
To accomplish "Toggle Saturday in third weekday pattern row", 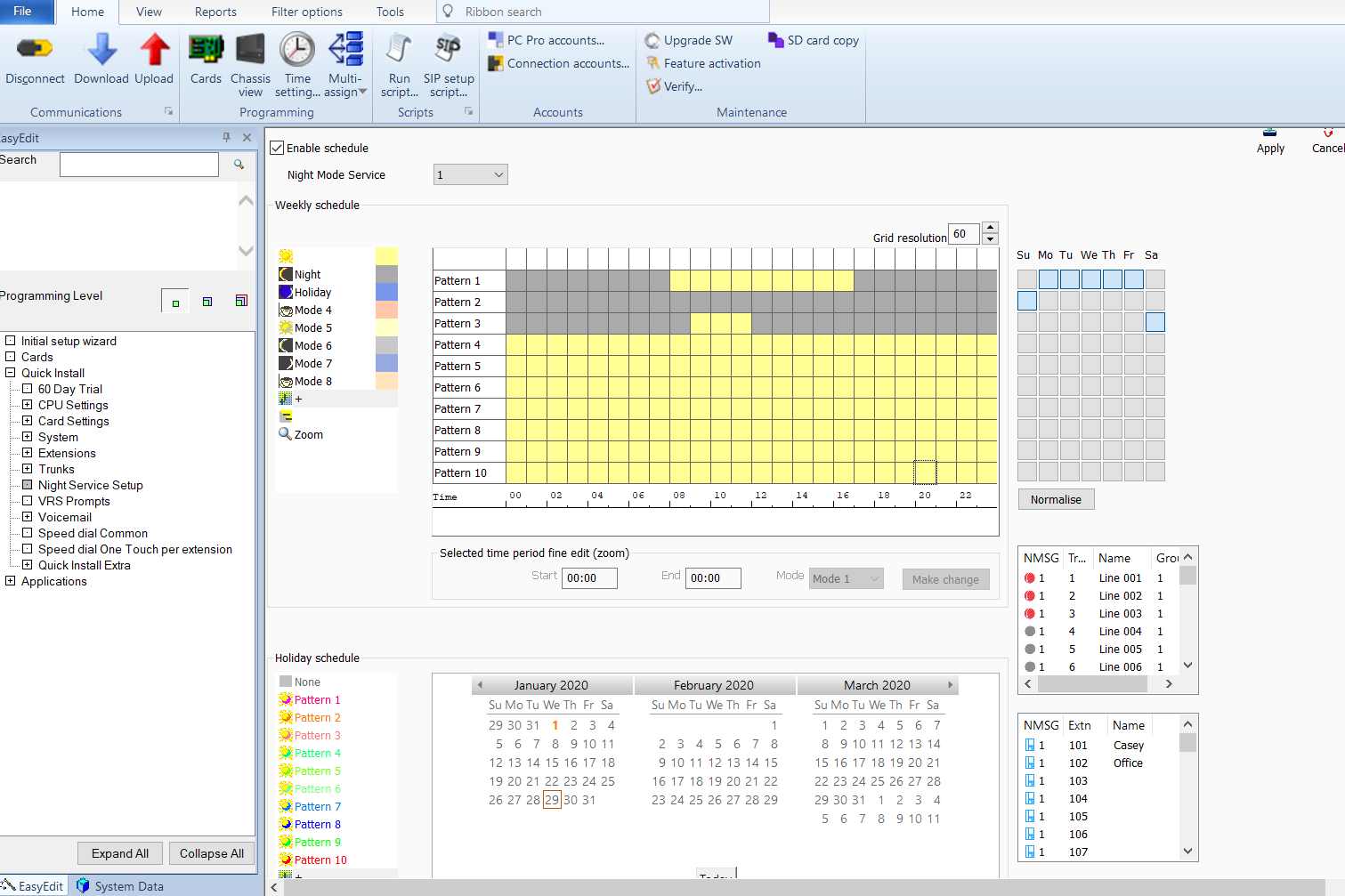I will point(1155,322).
